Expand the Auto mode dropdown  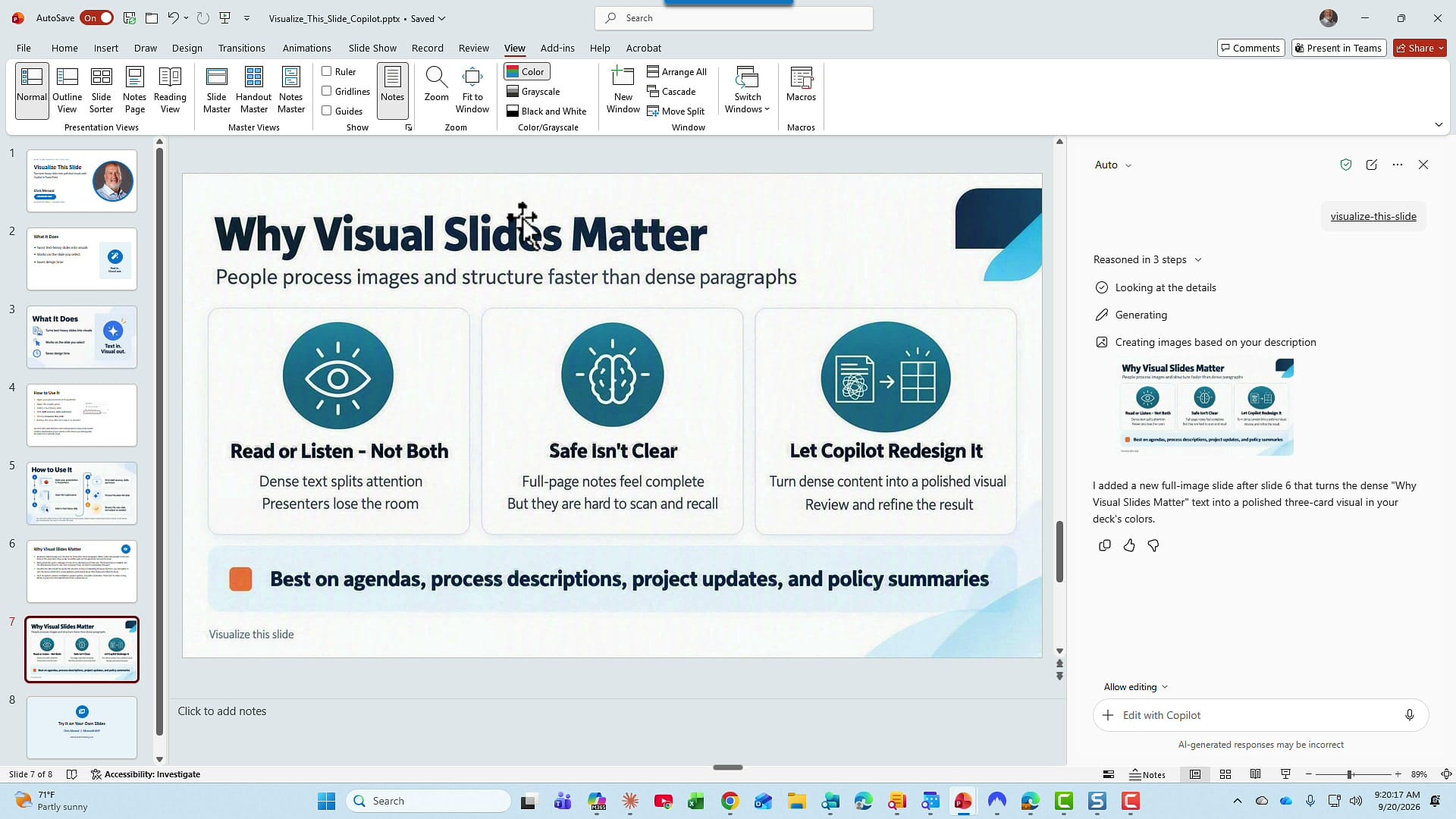click(x=1112, y=165)
